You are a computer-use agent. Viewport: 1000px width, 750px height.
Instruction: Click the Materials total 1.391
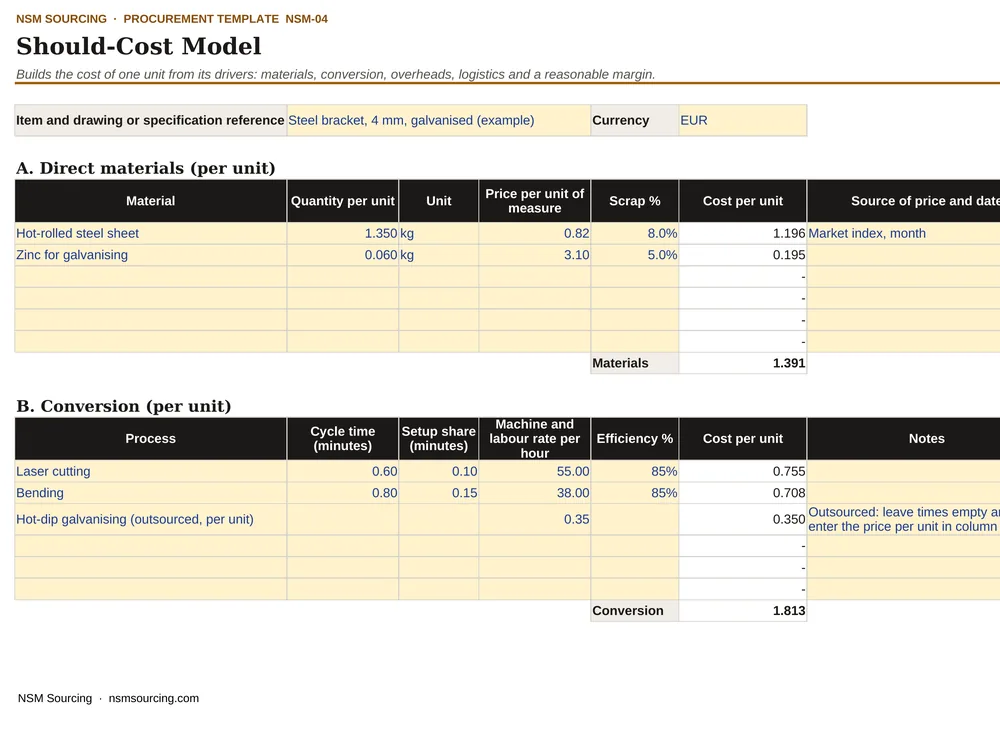pos(743,363)
